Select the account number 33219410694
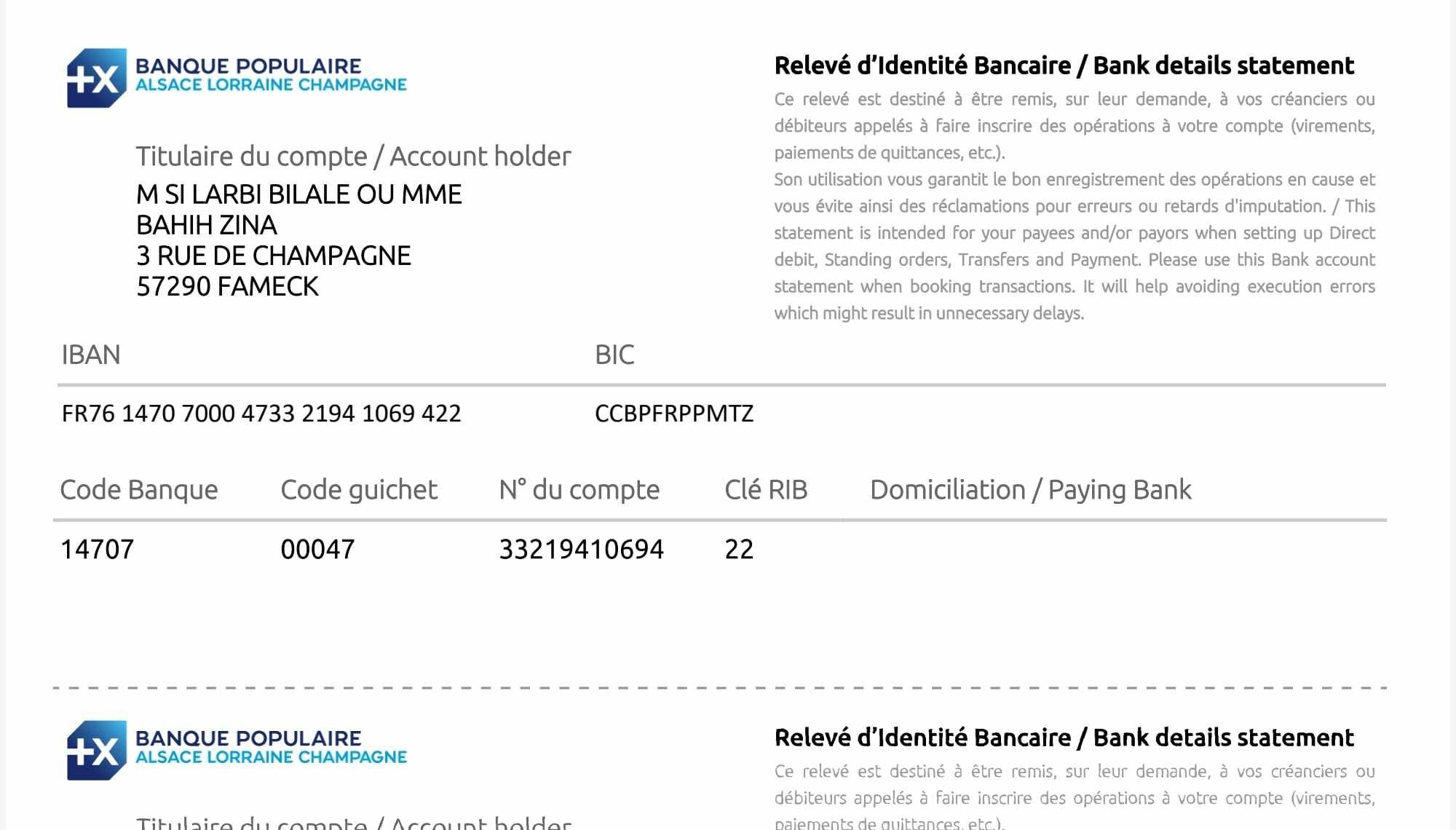 coord(581,549)
